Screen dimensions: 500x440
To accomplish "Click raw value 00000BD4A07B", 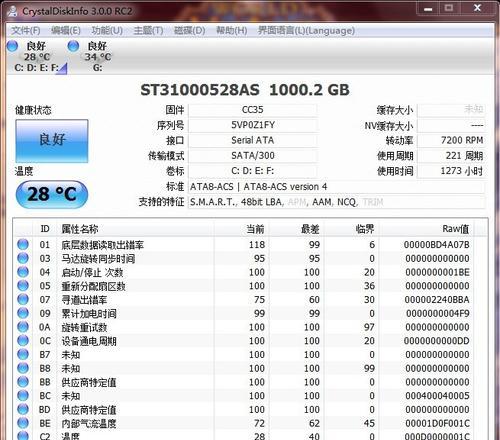I will [437, 245].
